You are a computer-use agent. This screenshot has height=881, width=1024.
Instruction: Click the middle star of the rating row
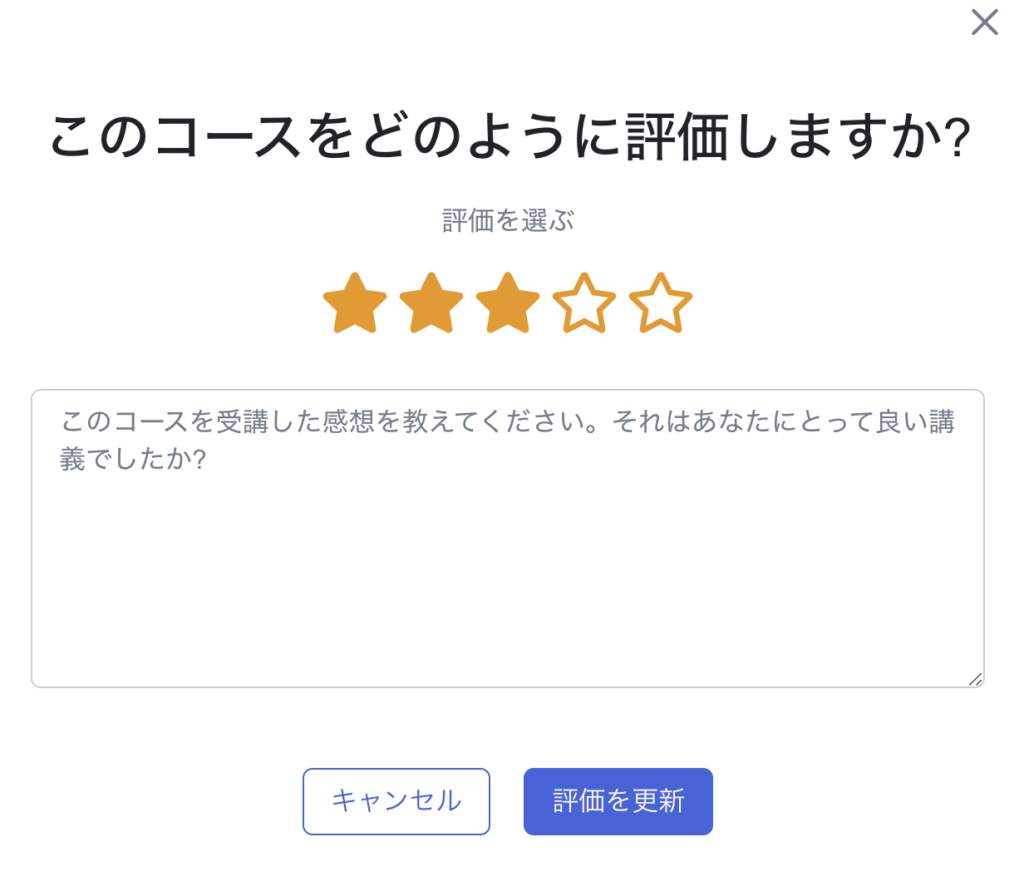tap(507, 304)
